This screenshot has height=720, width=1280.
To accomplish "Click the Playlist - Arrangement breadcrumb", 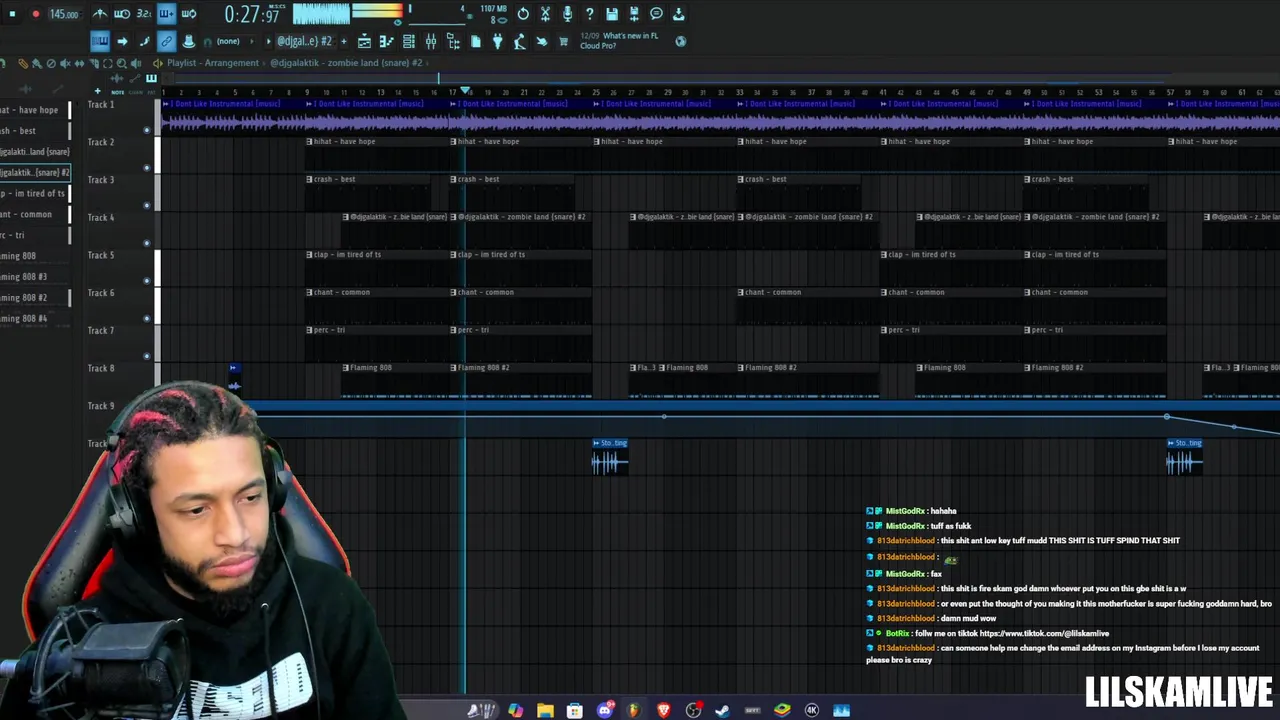I will [213, 63].
